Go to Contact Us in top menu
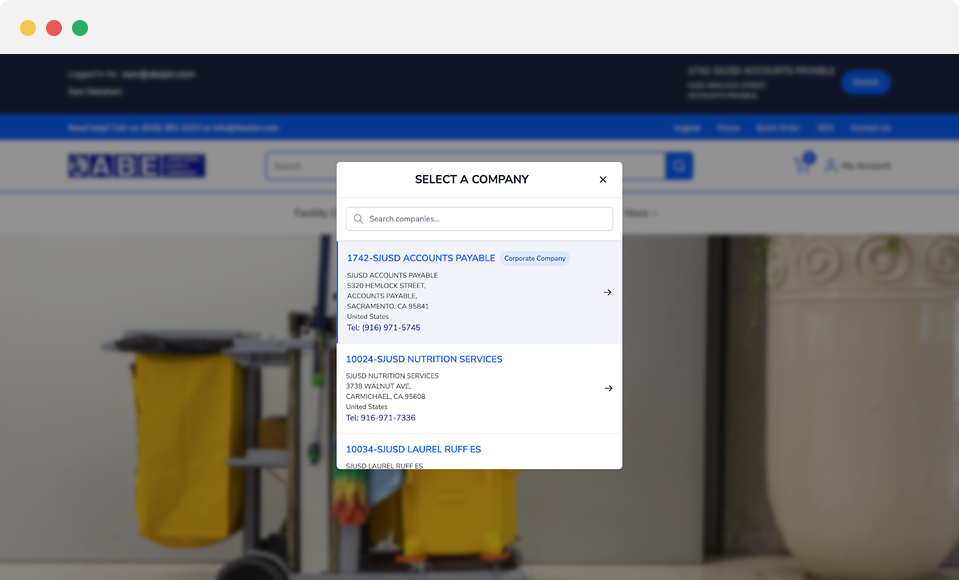 point(870,128)
